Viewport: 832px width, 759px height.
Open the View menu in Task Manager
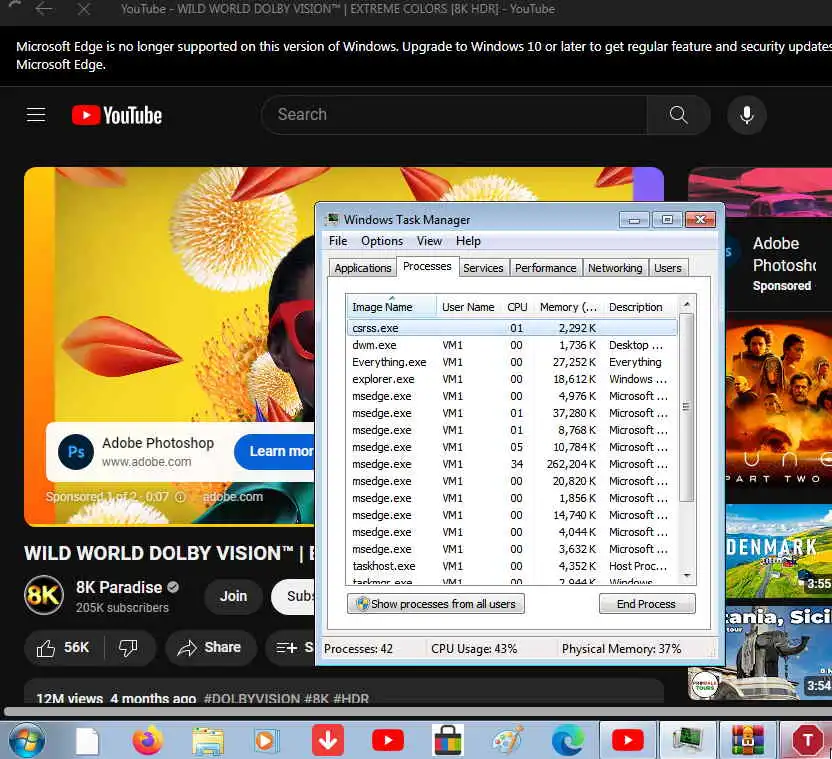[x=429, y=241]
